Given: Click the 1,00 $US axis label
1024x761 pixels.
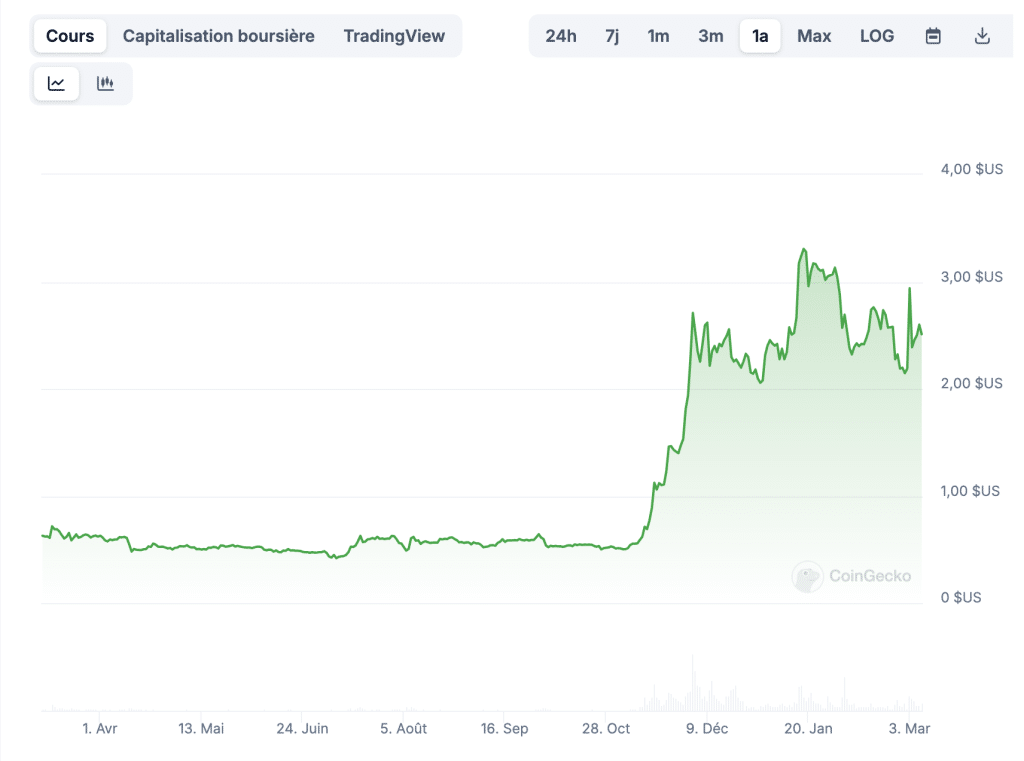Looking at the screenshot, I should [x=970, y=491].
